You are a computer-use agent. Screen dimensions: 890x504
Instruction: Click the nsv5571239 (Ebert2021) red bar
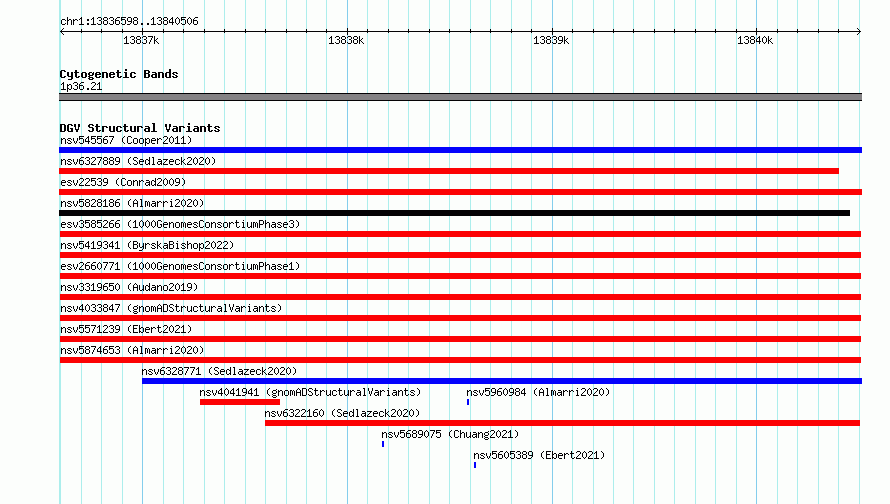click(x=460, y=339)
